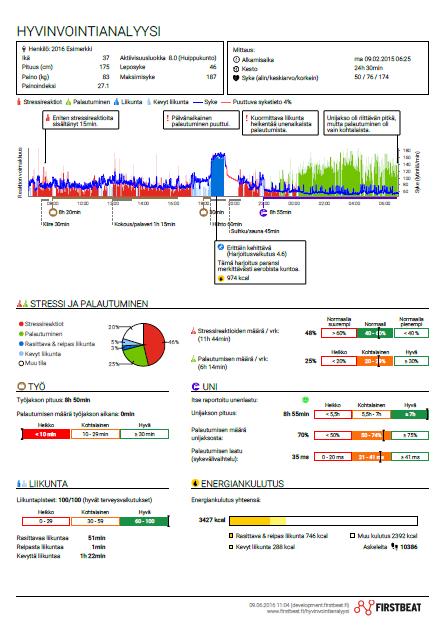Click the green icon beside Palautumisen määrä / vrk
446x632 pixels.
tap(193, 358)
